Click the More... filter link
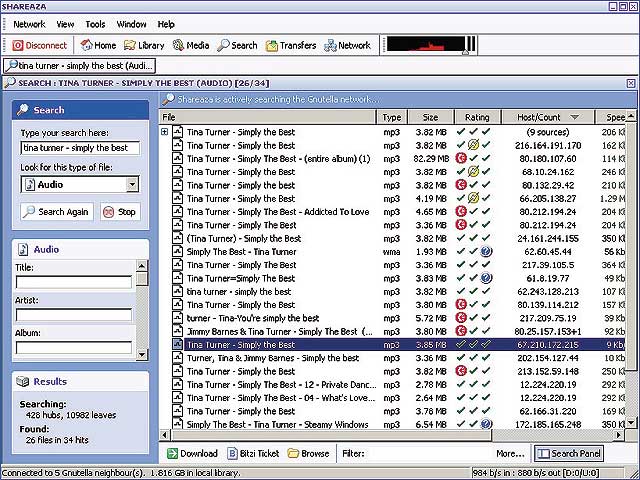Image resolution: width=640 pixels, height=480 pixels. pyautogui.click(x=510, y=453)
